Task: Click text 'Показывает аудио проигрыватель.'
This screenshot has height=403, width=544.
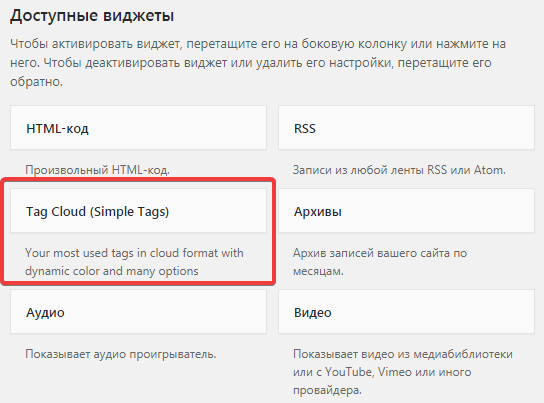Action: coord(121,354)
